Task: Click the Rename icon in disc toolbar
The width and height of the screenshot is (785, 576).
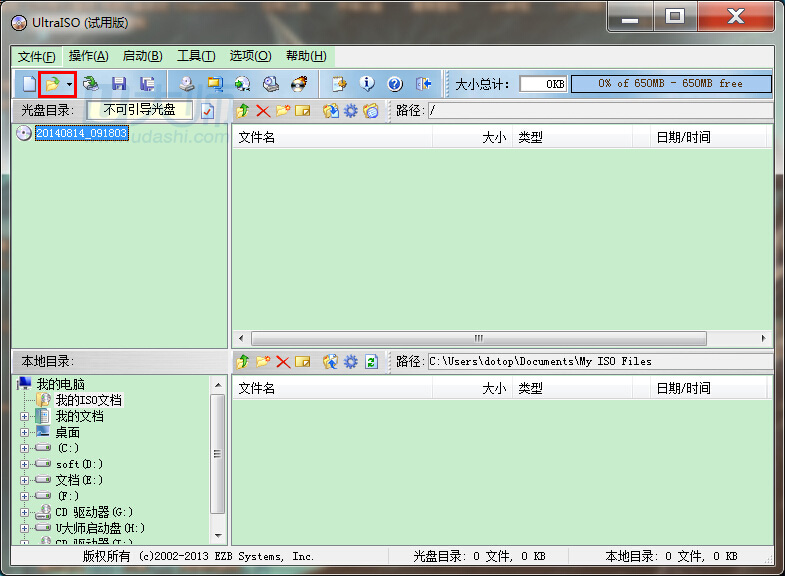Action: [x=303, y=111]
